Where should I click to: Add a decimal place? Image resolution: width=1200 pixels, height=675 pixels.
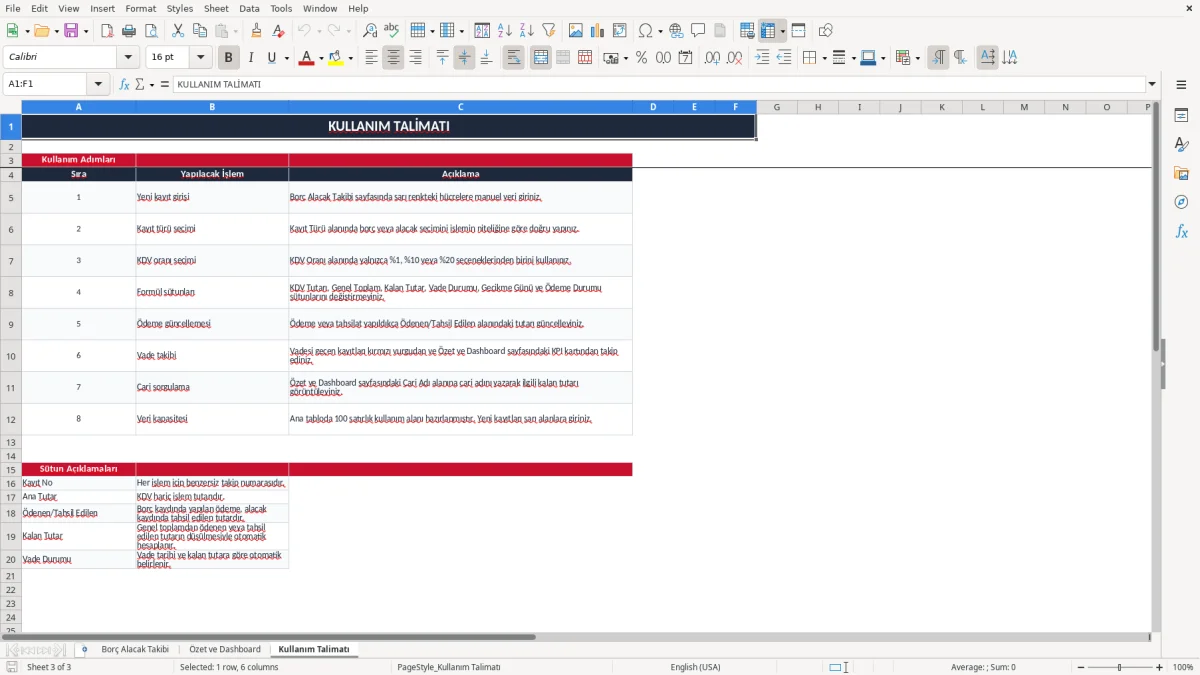tap(713, 58)
